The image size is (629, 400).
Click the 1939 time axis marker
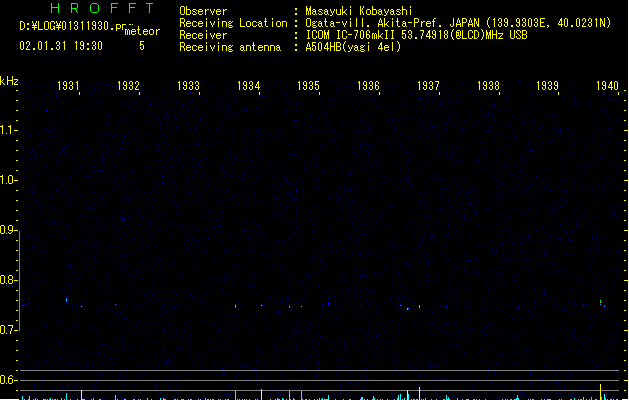coord(548,86)
